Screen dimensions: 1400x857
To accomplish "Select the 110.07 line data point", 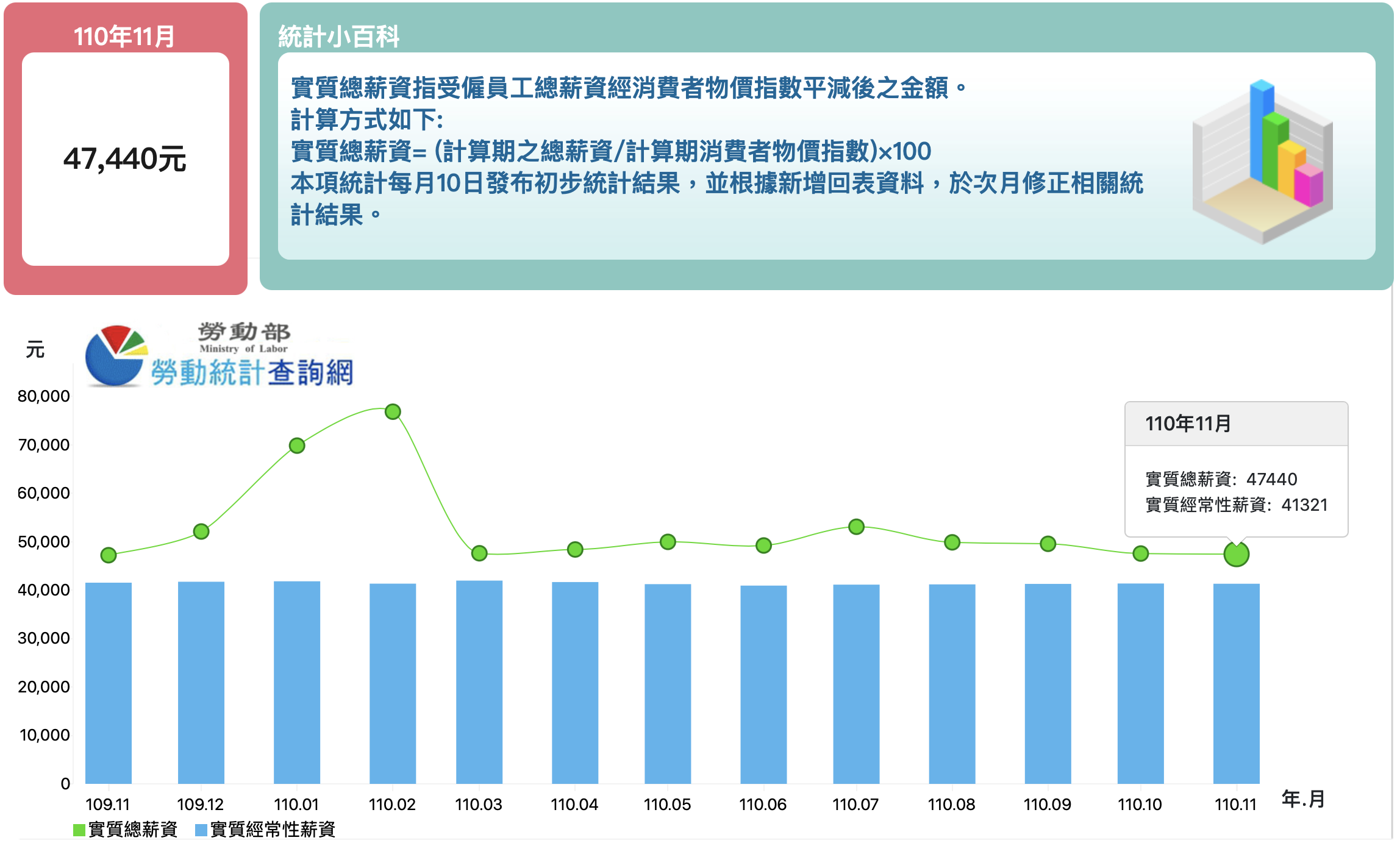I will [856, 527].
